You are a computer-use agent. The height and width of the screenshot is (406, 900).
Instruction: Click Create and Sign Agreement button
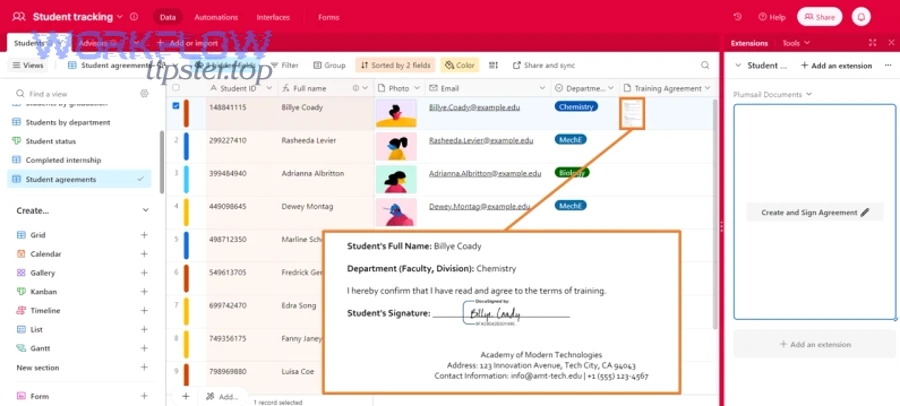pyautogui.click(x=815, y=212)
